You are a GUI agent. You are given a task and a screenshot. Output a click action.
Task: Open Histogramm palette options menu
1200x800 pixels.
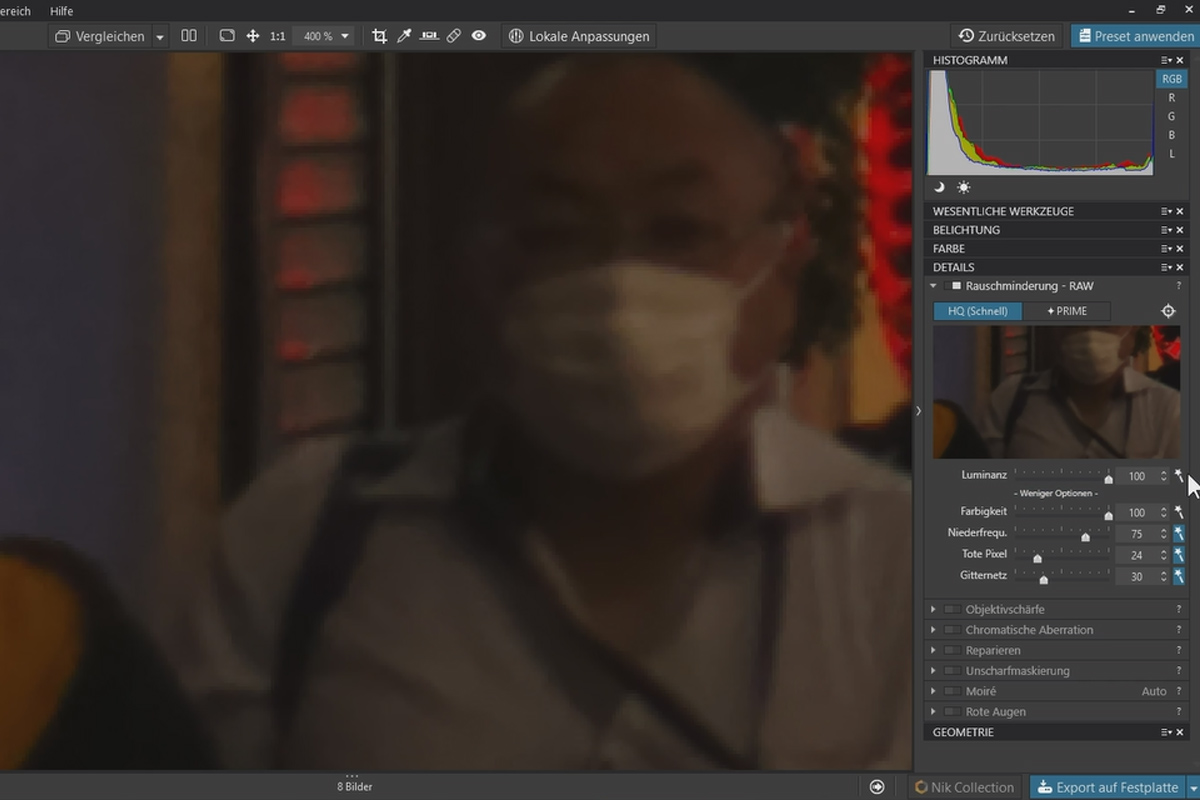pos(1166,60)
